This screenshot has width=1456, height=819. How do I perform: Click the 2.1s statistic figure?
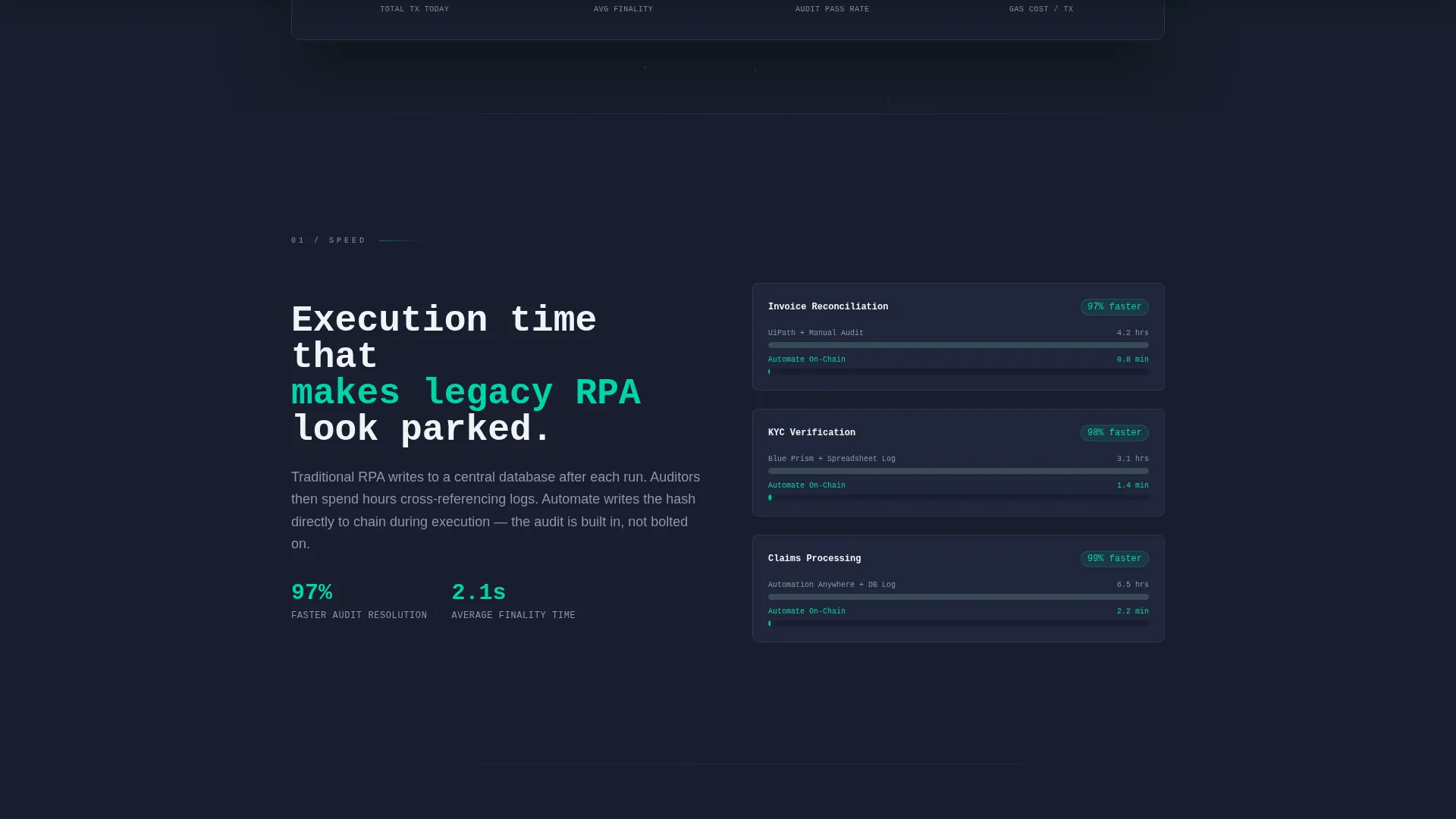[x=479, y=592]
